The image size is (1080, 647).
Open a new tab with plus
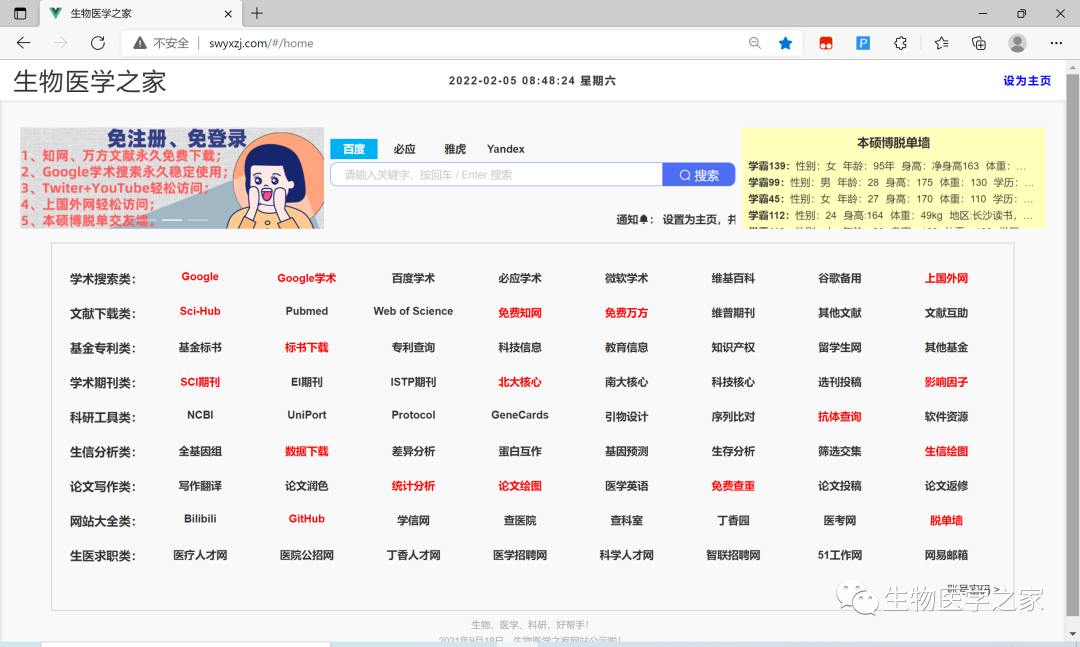(x=257, y=13)
